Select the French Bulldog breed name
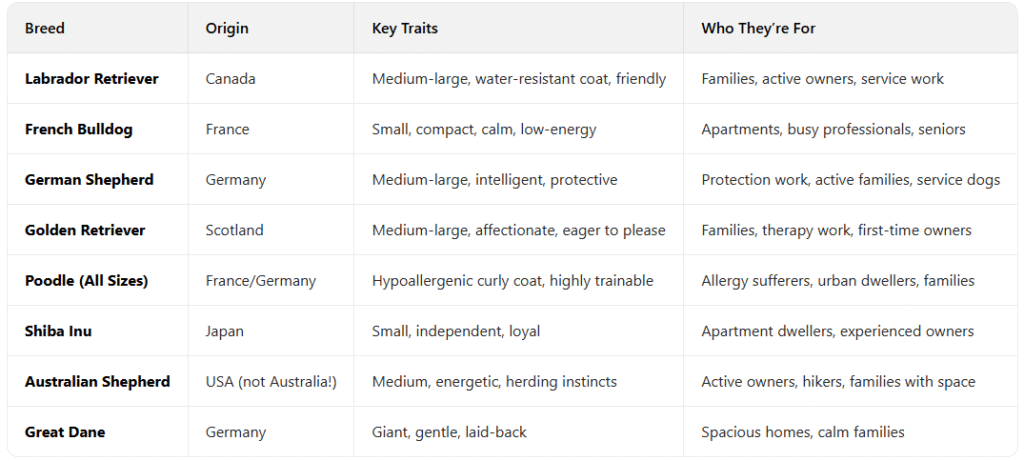Viewport: 1024px width, 461px height. (79, 129)
